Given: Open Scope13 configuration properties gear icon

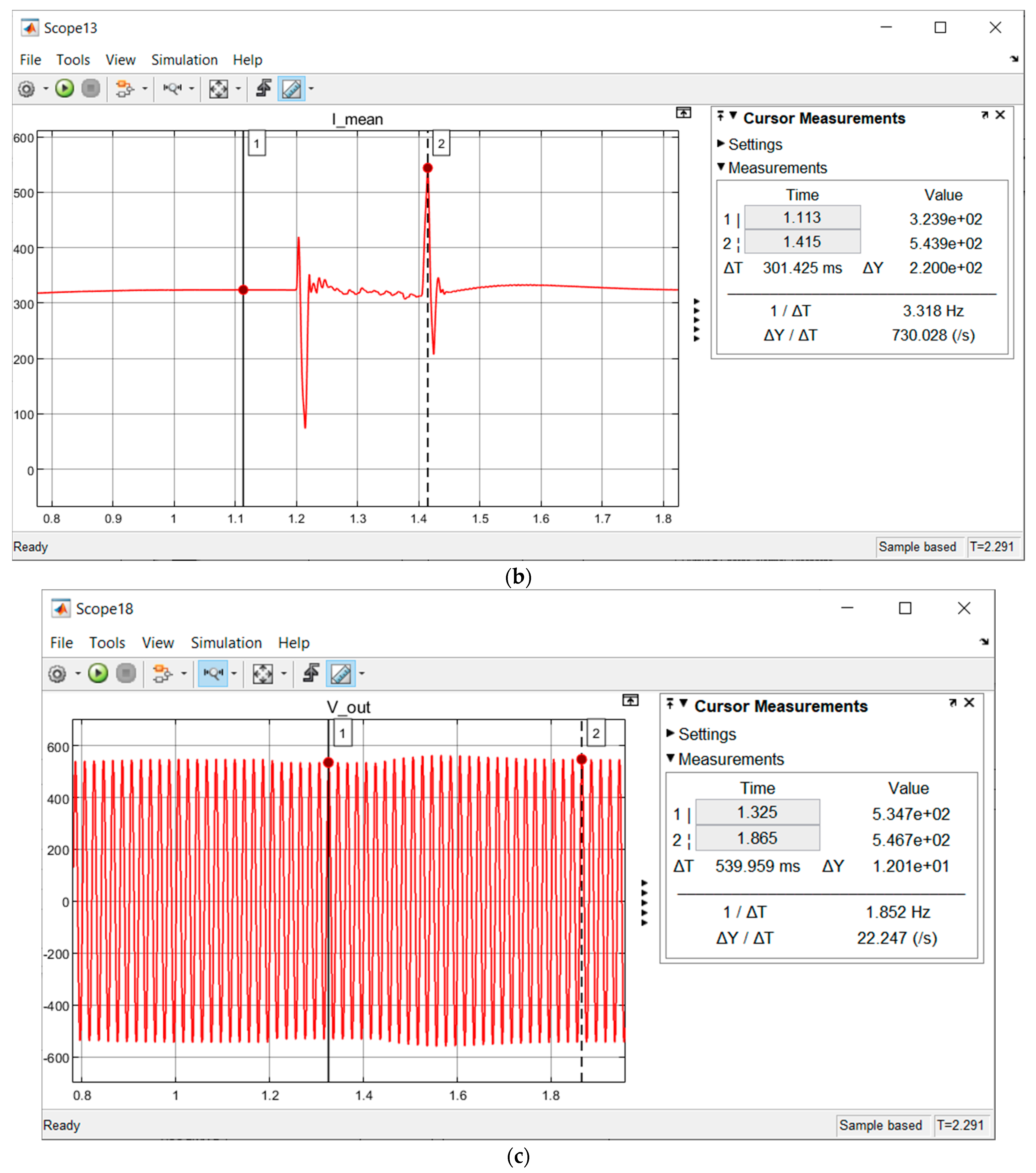Looking at the screenshot, I should [x=26, y=89].
